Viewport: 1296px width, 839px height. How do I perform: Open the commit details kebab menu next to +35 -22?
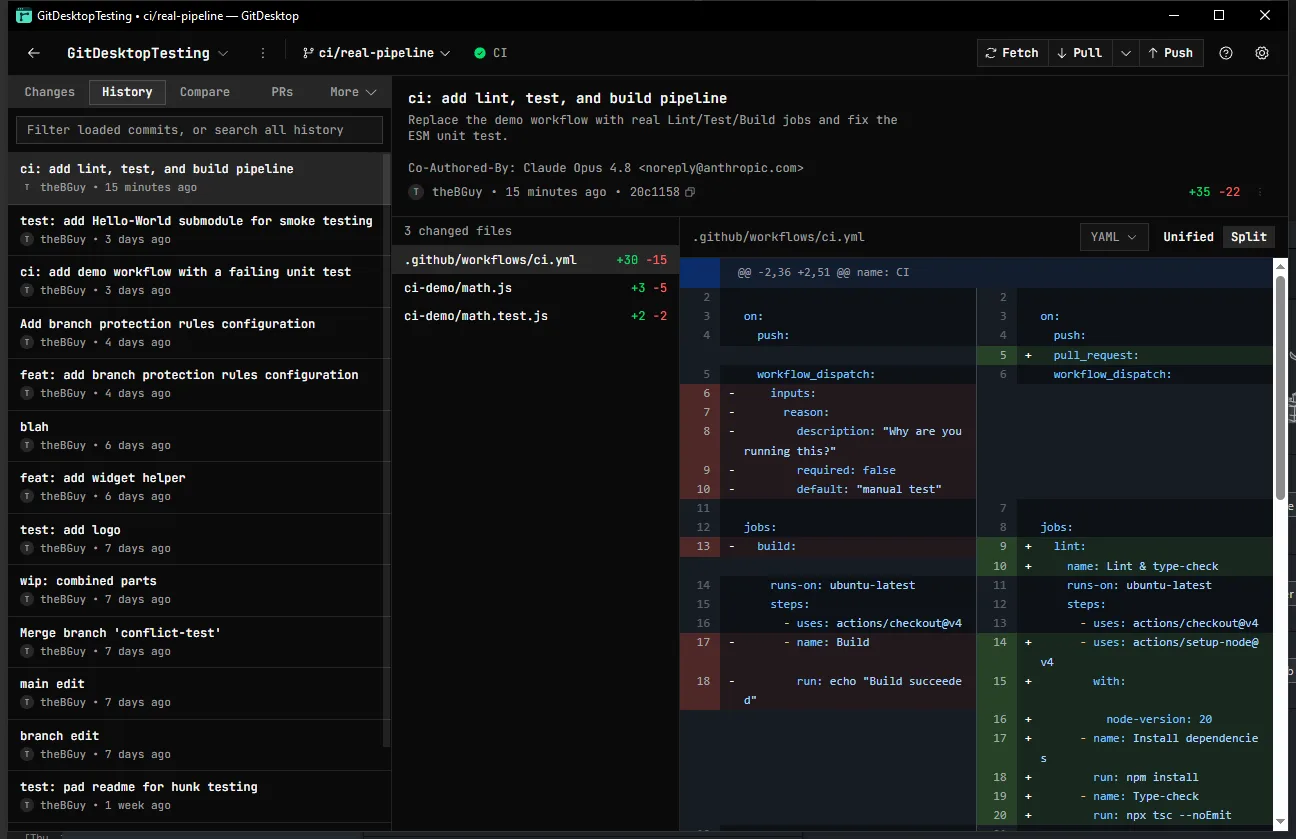click(x=1259, y=192)
